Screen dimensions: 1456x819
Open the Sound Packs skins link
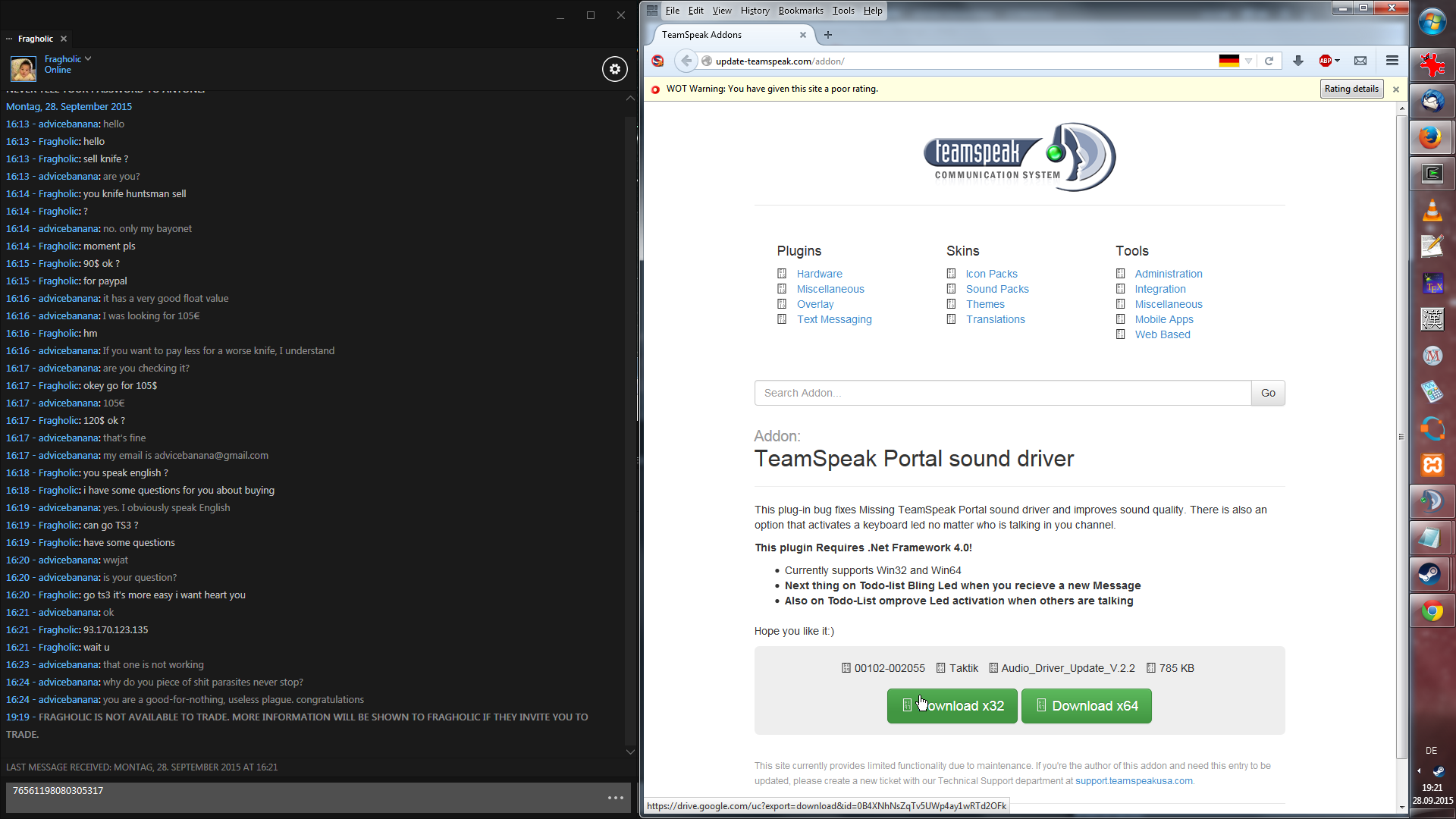pyautogui.click(x=996, y=289)
